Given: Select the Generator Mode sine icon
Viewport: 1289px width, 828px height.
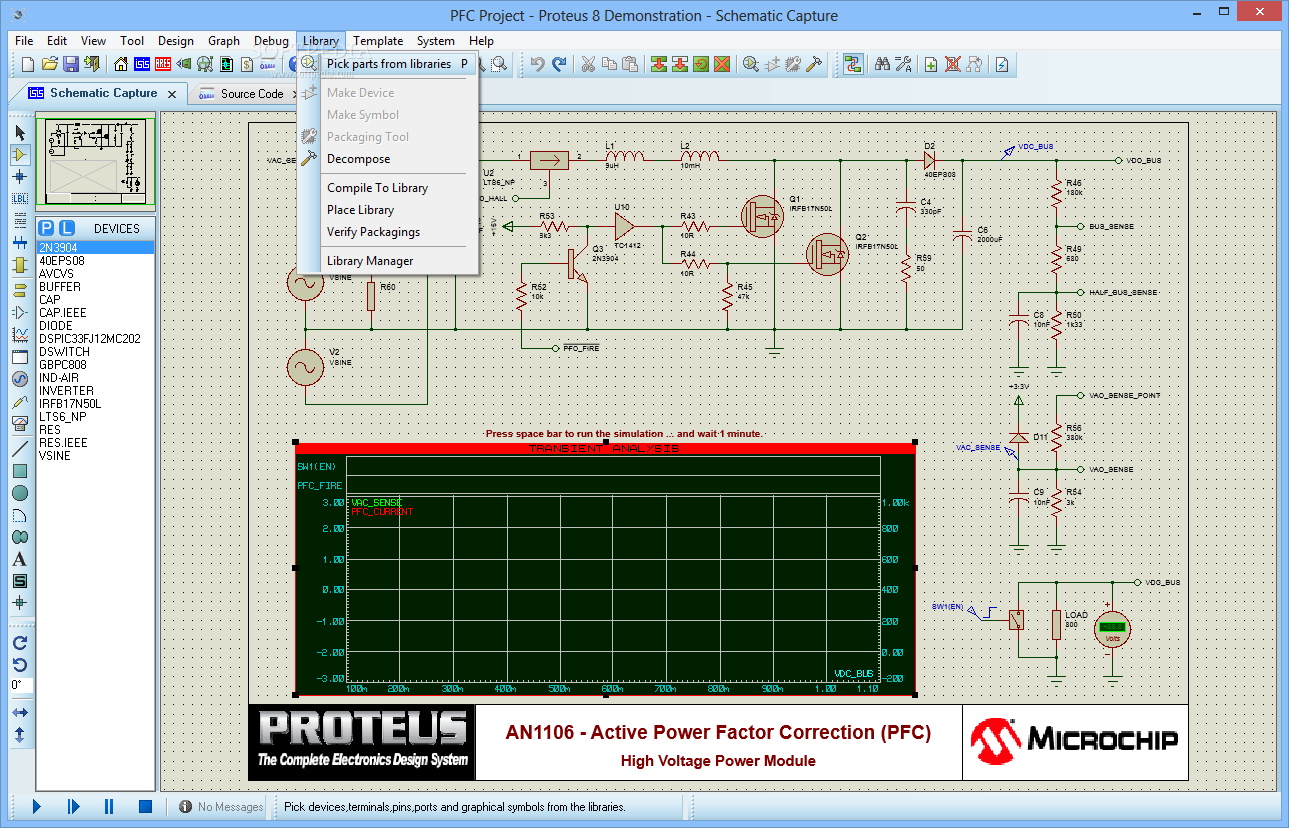Looking at the screenshot, I should tap(20, 379).
